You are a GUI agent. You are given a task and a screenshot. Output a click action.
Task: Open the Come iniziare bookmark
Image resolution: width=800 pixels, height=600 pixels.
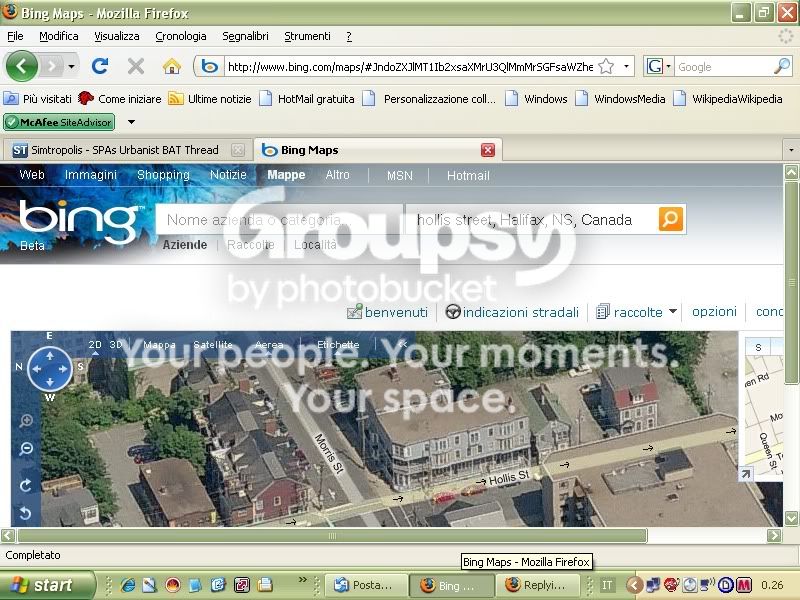click(119, 99)
